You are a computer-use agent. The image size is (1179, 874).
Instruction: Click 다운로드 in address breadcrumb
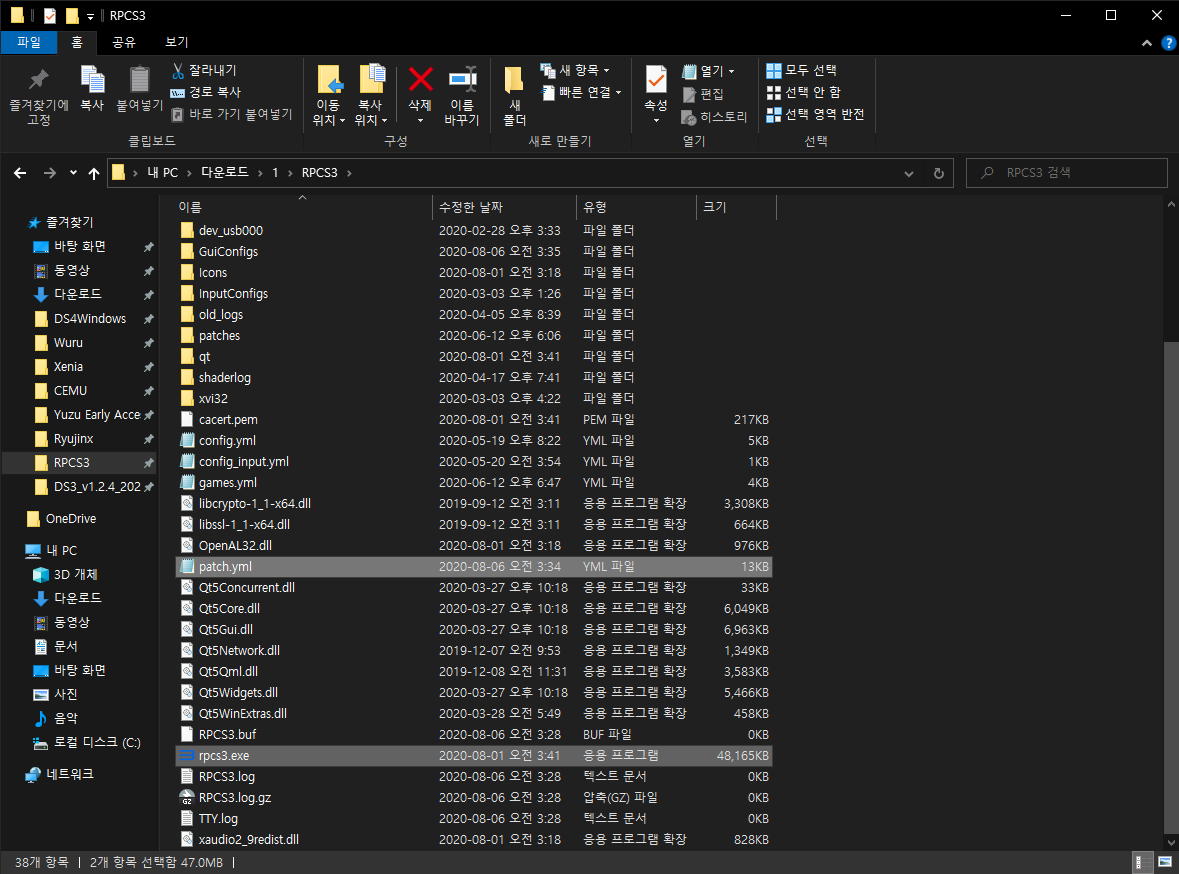[225, 173]
